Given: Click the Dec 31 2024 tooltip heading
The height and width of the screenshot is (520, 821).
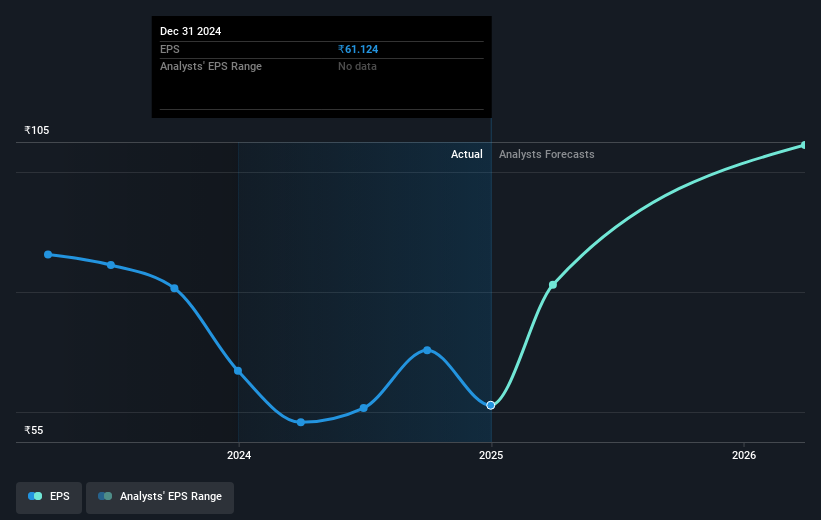Looking at the screenshot, I should (x=191, y=31).
